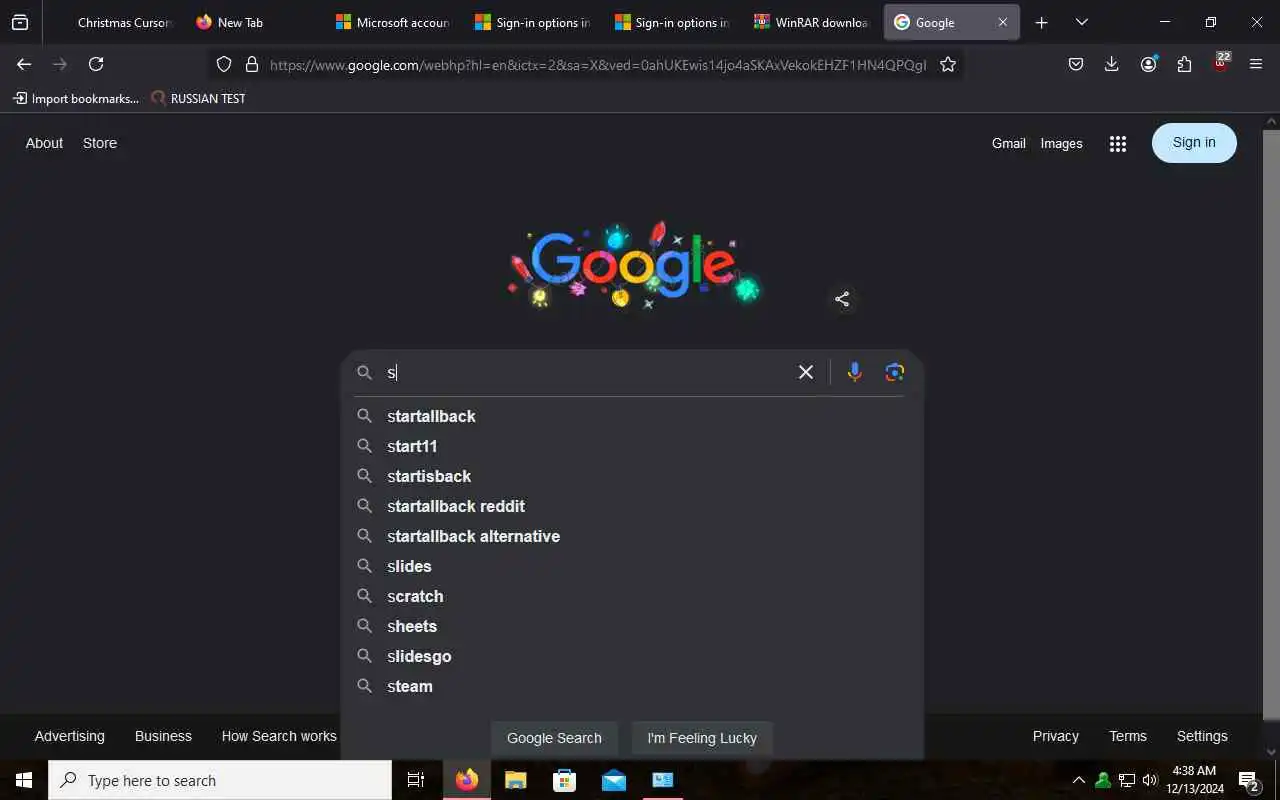Reload the current page
The height and width of the screenshot is (800, 1280).
[x=96, y=64]
